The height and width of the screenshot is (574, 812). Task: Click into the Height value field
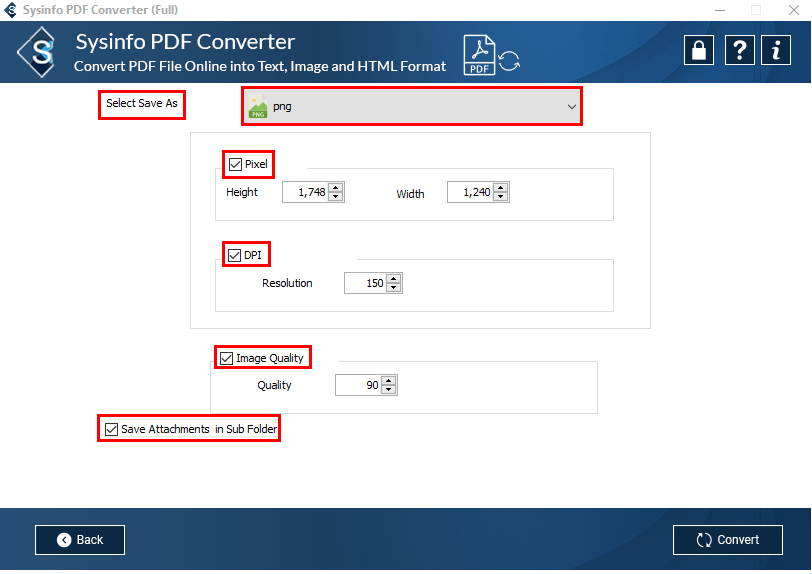click(x=306, y=192)
